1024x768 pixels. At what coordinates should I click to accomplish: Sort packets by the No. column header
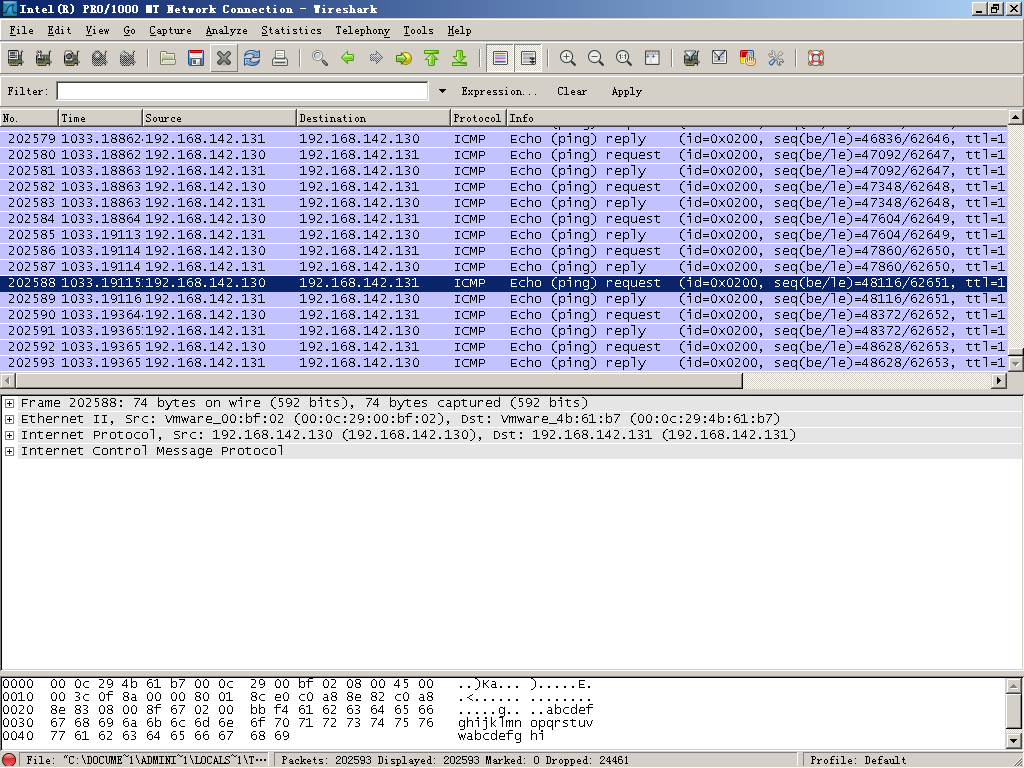pos(29,118)
